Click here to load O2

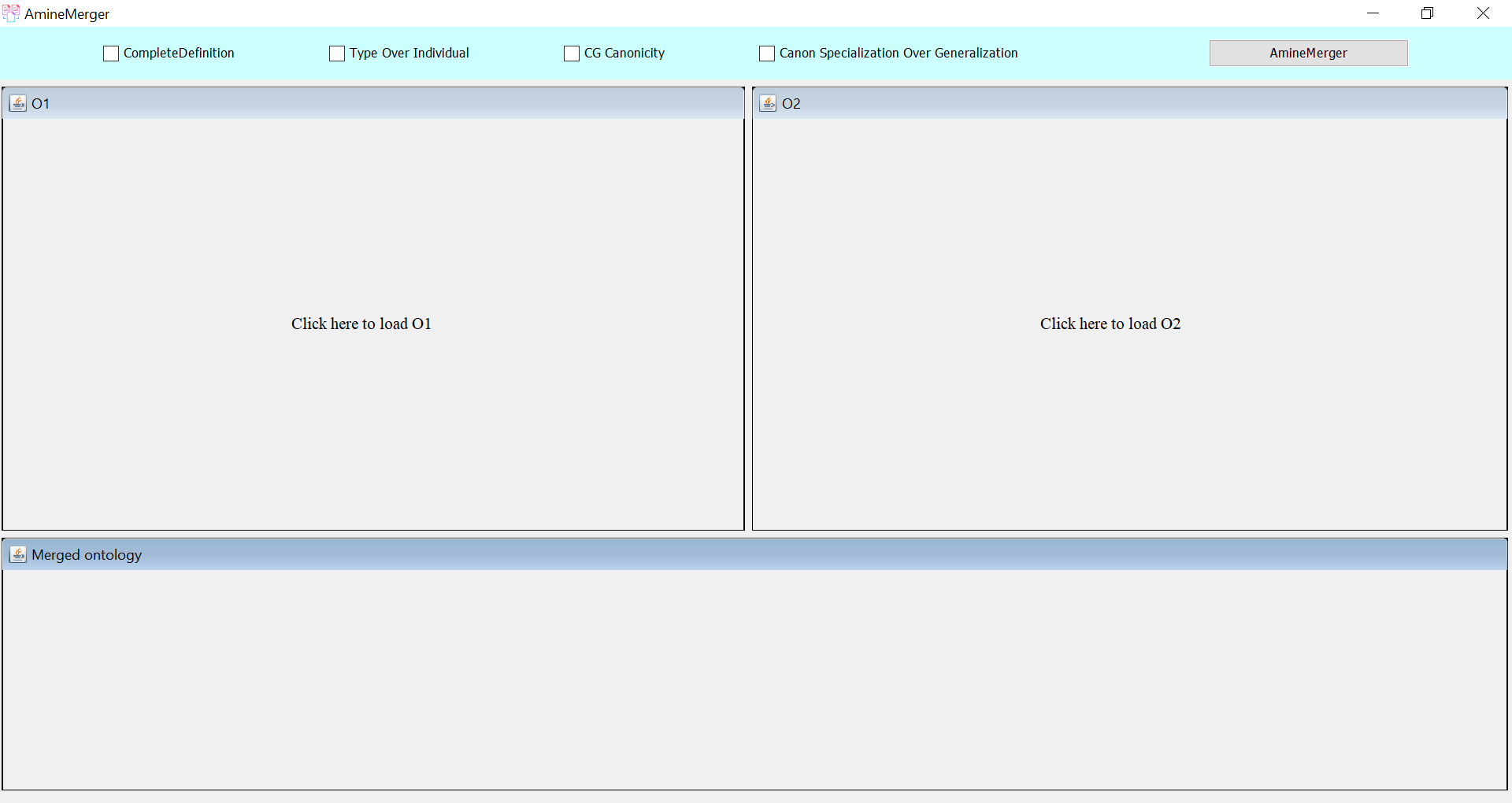pos(1110,324)
